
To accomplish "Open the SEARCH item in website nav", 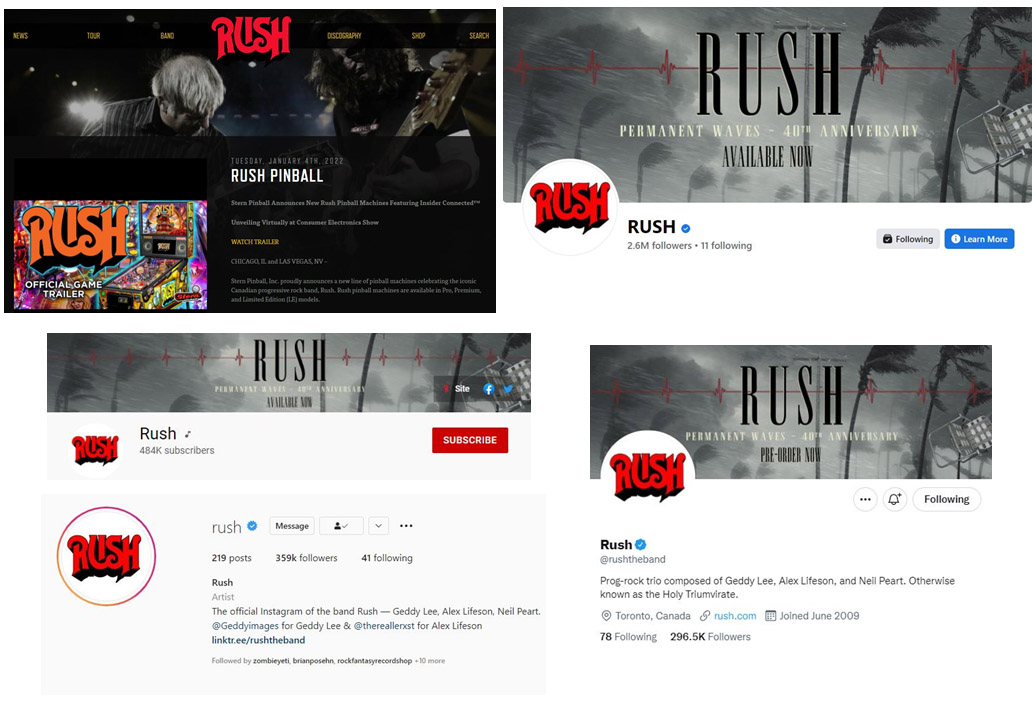I will click(479, 36).
